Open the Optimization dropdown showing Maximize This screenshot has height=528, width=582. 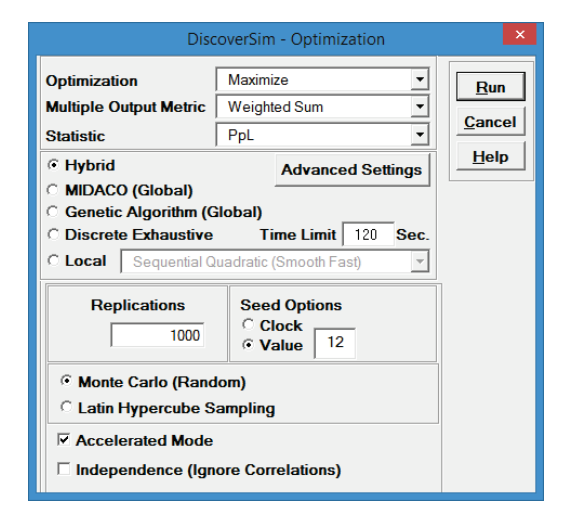point(322,79)
